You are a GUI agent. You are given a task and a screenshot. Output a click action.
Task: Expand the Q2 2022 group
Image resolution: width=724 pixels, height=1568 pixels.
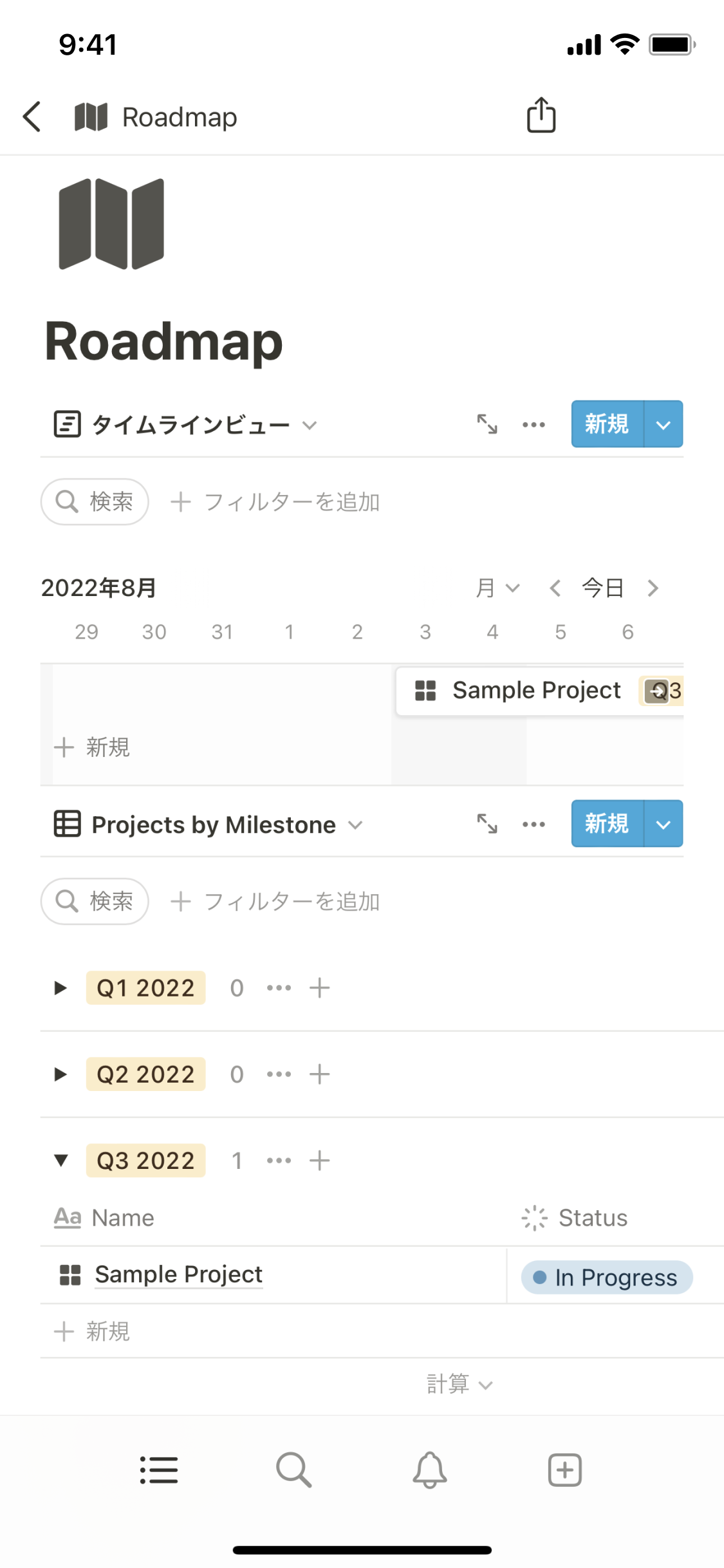click(x=61, y=1074)
